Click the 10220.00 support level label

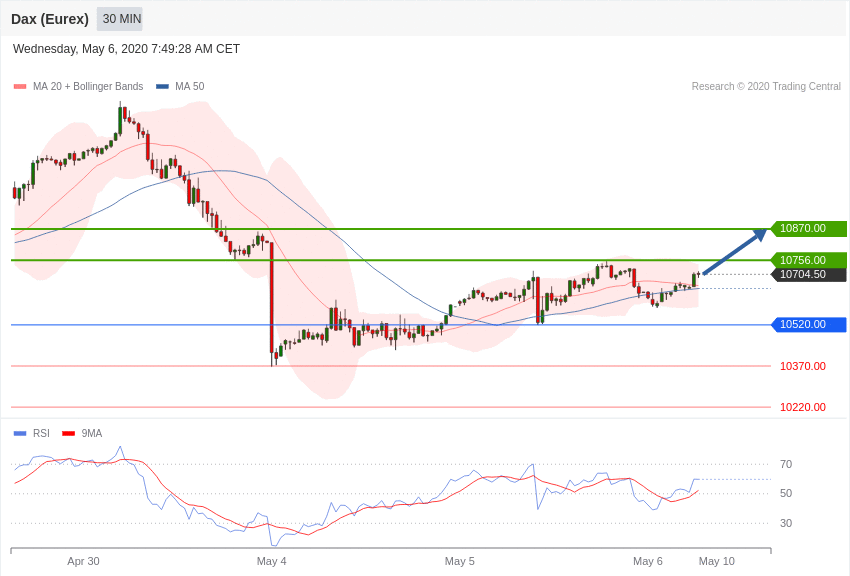coord(803,407)
